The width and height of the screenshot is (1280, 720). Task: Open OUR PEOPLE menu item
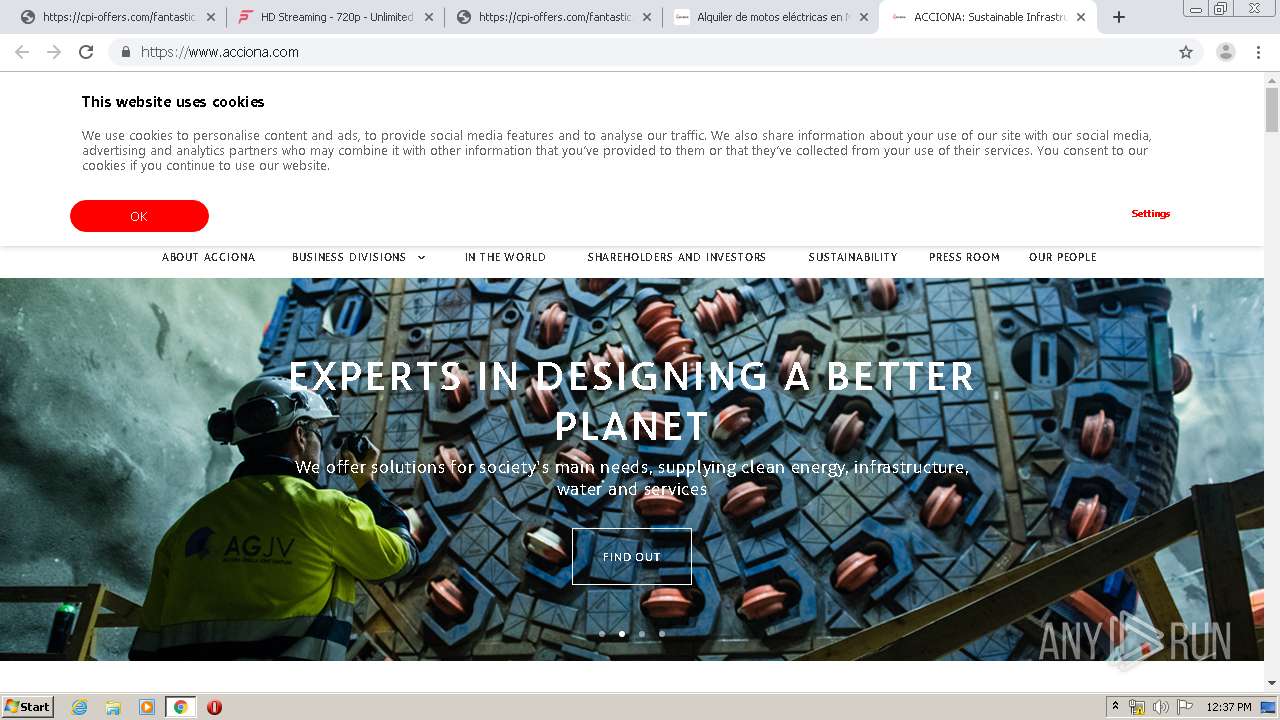coord(1063,257)
